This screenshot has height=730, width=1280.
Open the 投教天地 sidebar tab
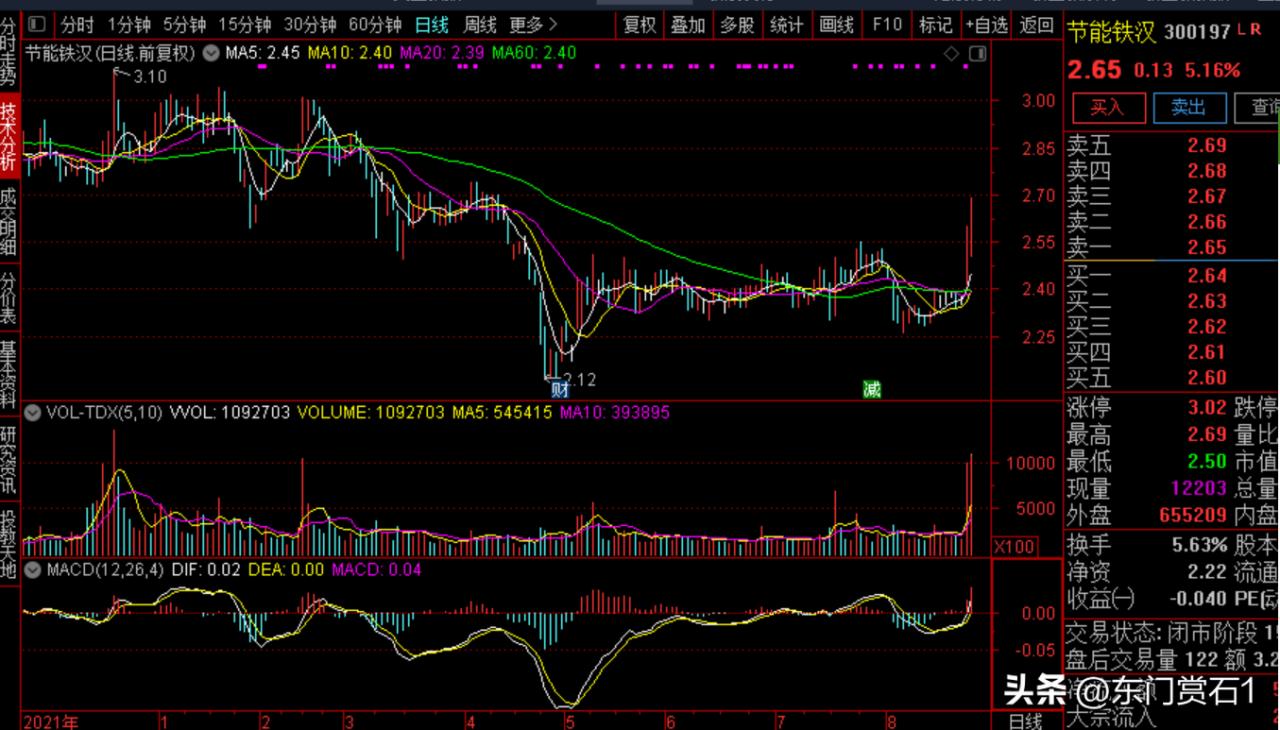pos(9,543)
